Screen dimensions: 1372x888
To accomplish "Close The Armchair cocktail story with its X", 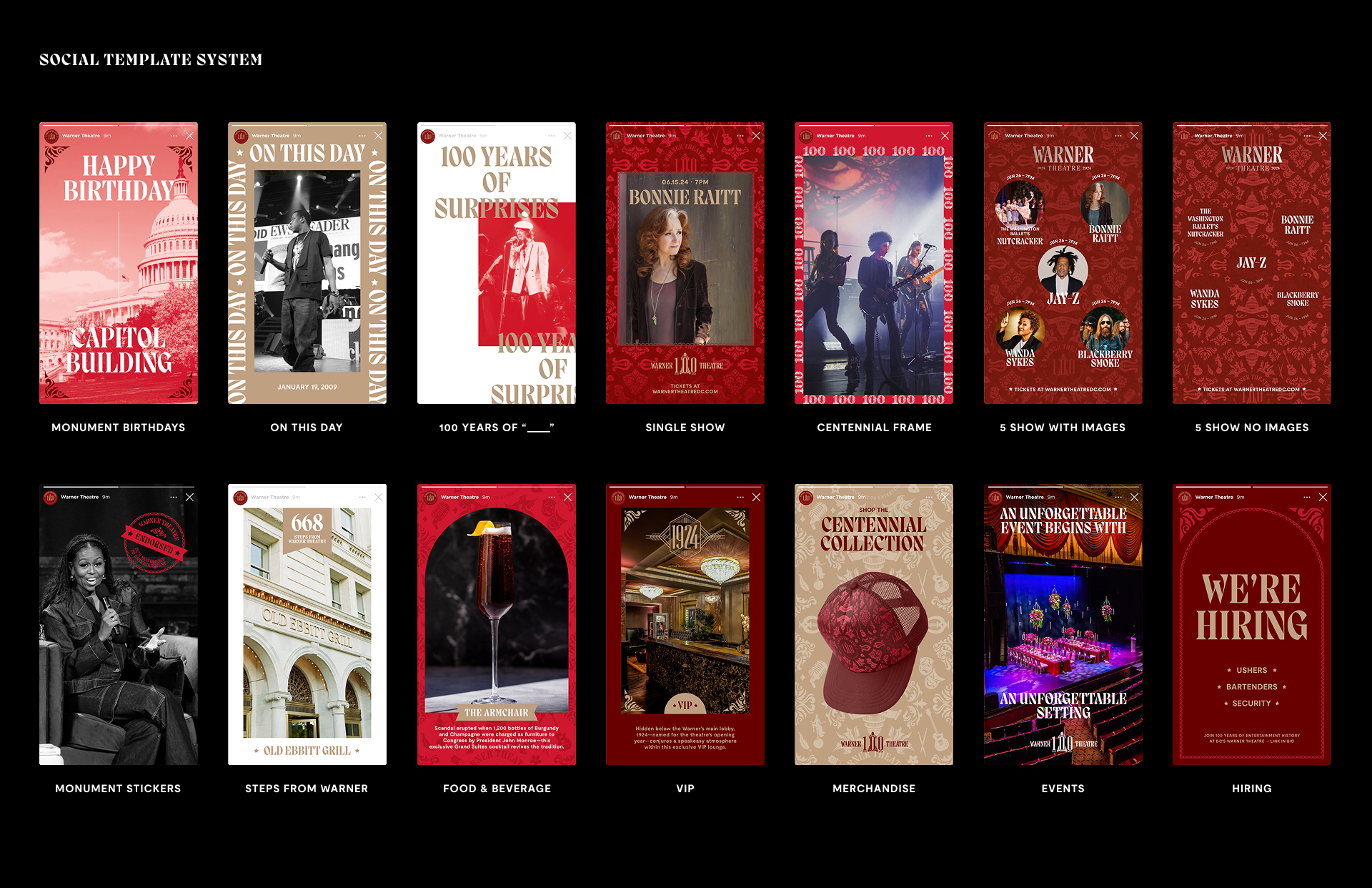I will [567, 497].
